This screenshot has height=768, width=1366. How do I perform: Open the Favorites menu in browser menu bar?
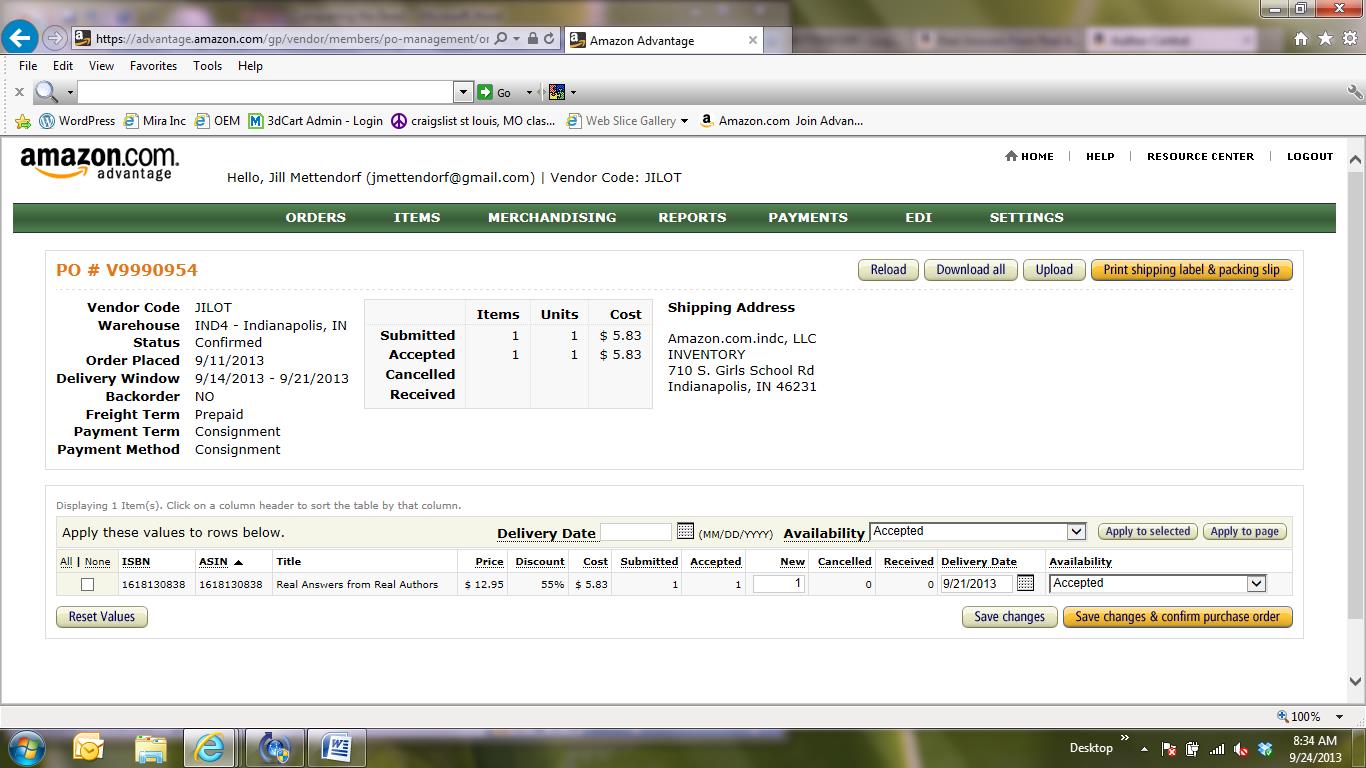(x=153, y=66)
